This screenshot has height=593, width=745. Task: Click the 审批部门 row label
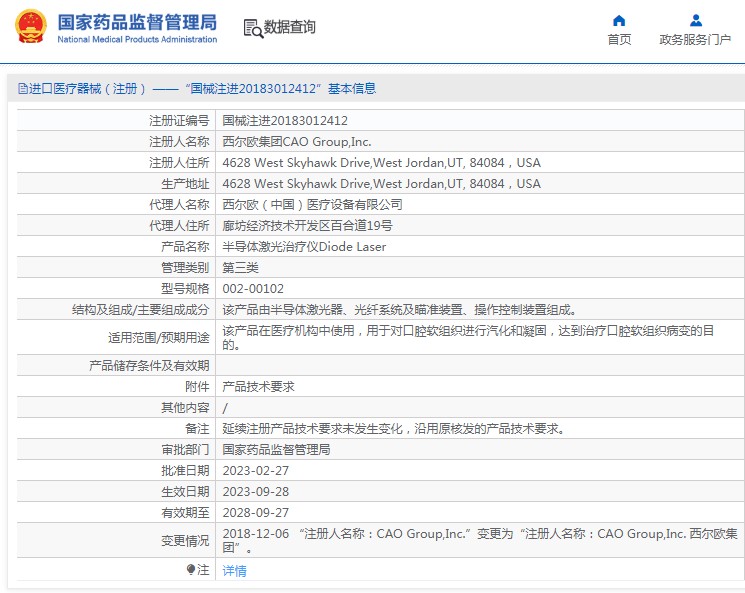tap(185, 450)
